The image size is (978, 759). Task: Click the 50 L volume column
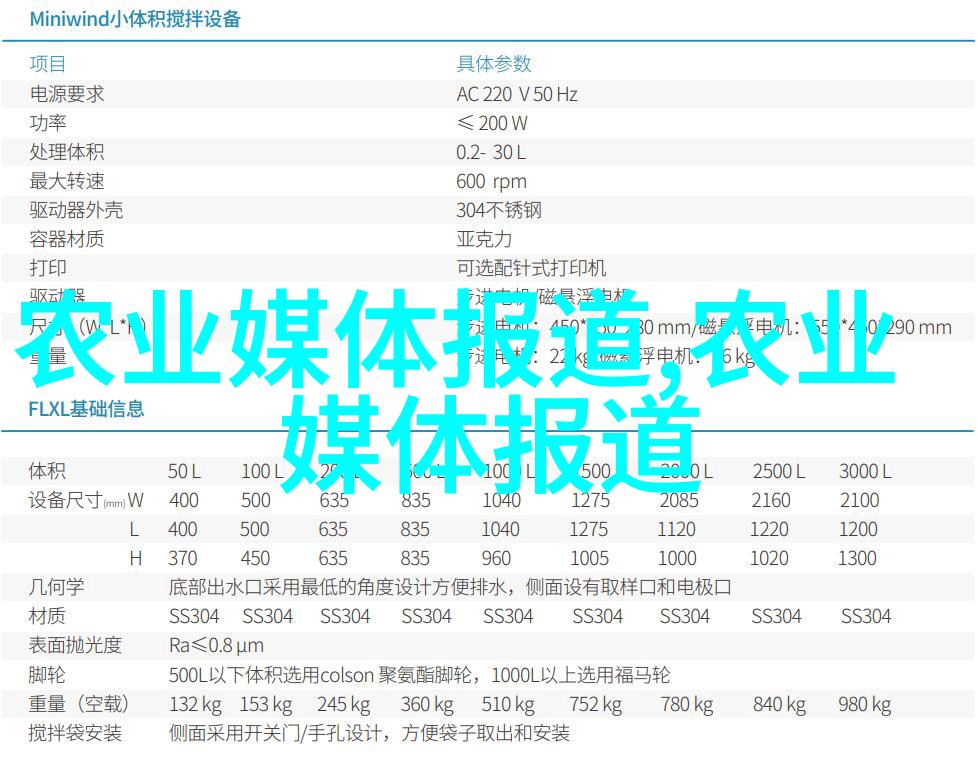click(x=184, y=471)
